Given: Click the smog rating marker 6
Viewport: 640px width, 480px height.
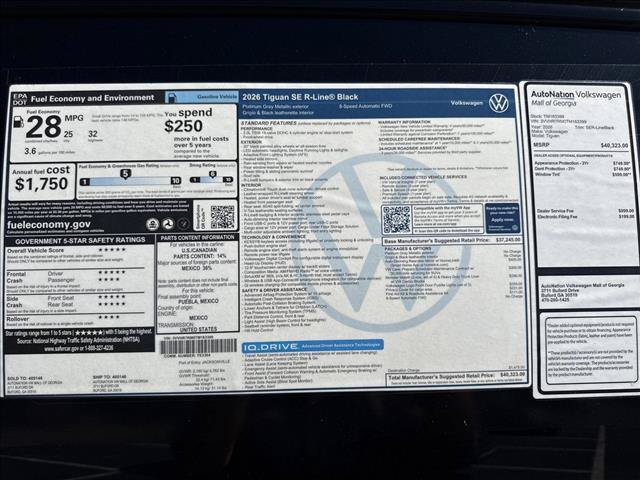Looking at the screenshot, I should point(212,174).
